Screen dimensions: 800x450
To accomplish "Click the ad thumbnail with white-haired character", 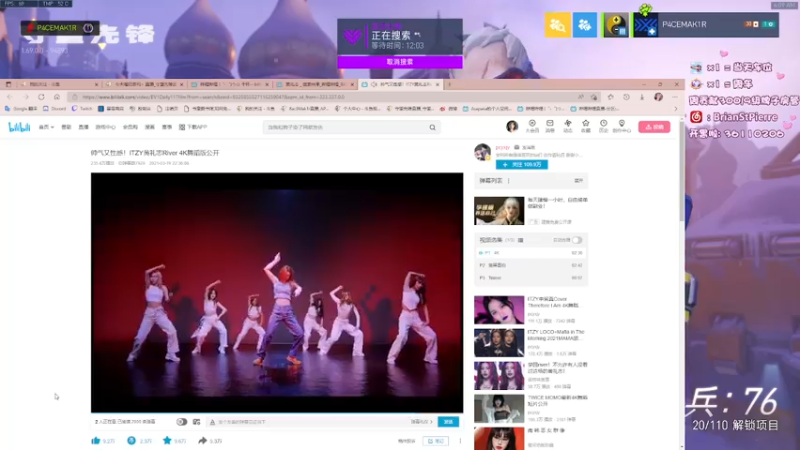I will 499,211.
